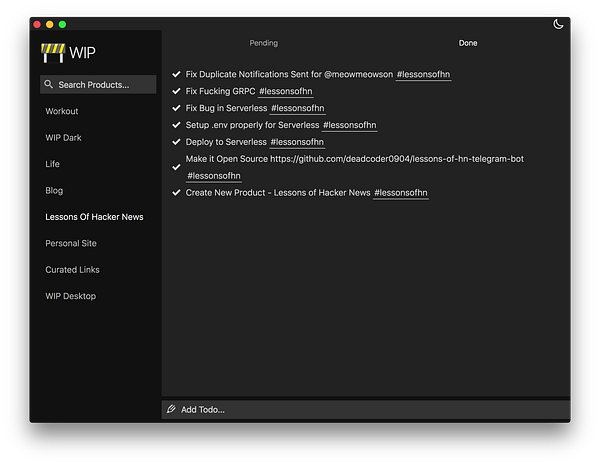Image resolution: width=600 pixels, height=465 pixels.
Task: Open the #lessonsofhn tag on Setup .env todo
Action: pos(350,125)
